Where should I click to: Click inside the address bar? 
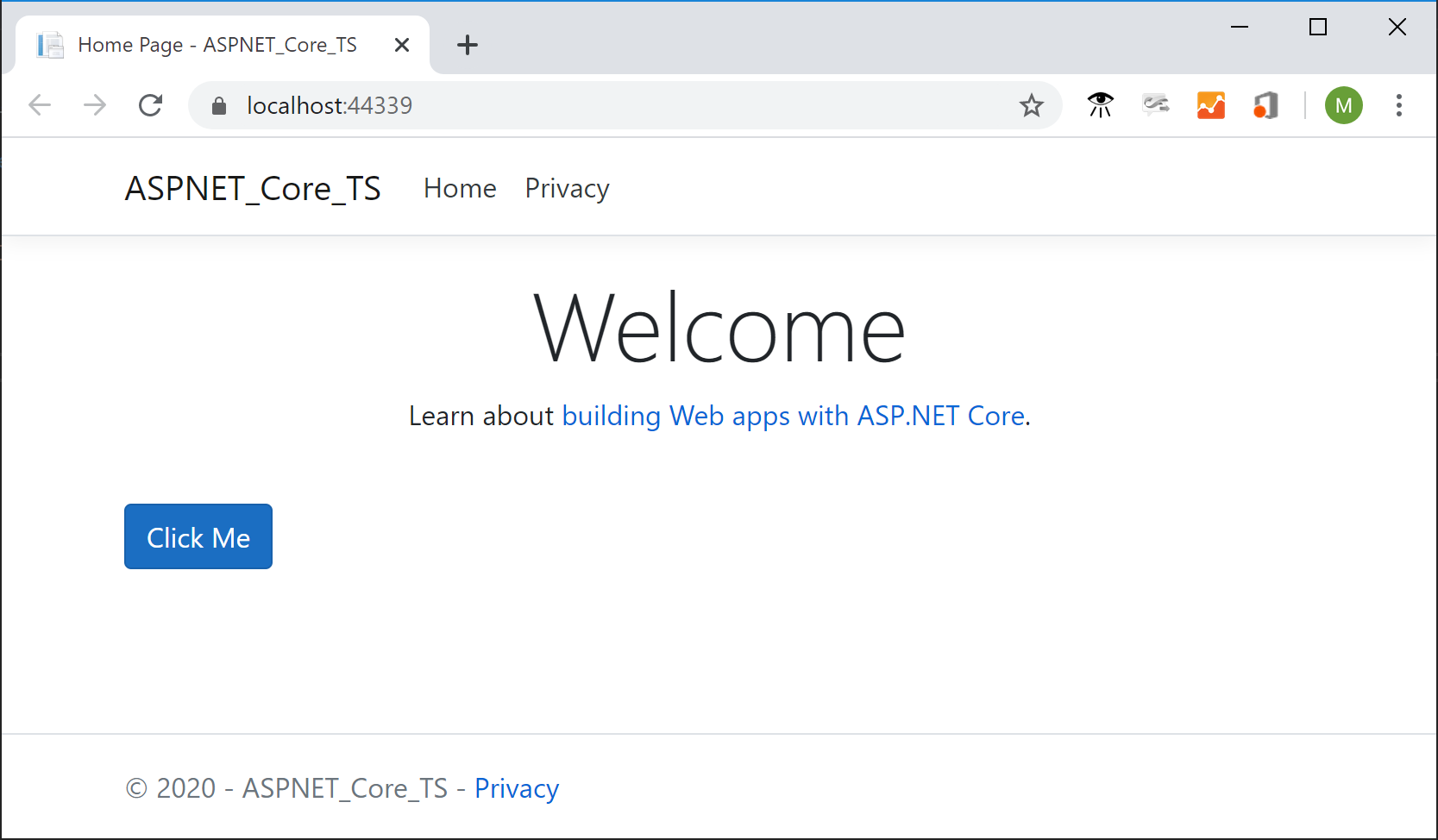(604, 104)
